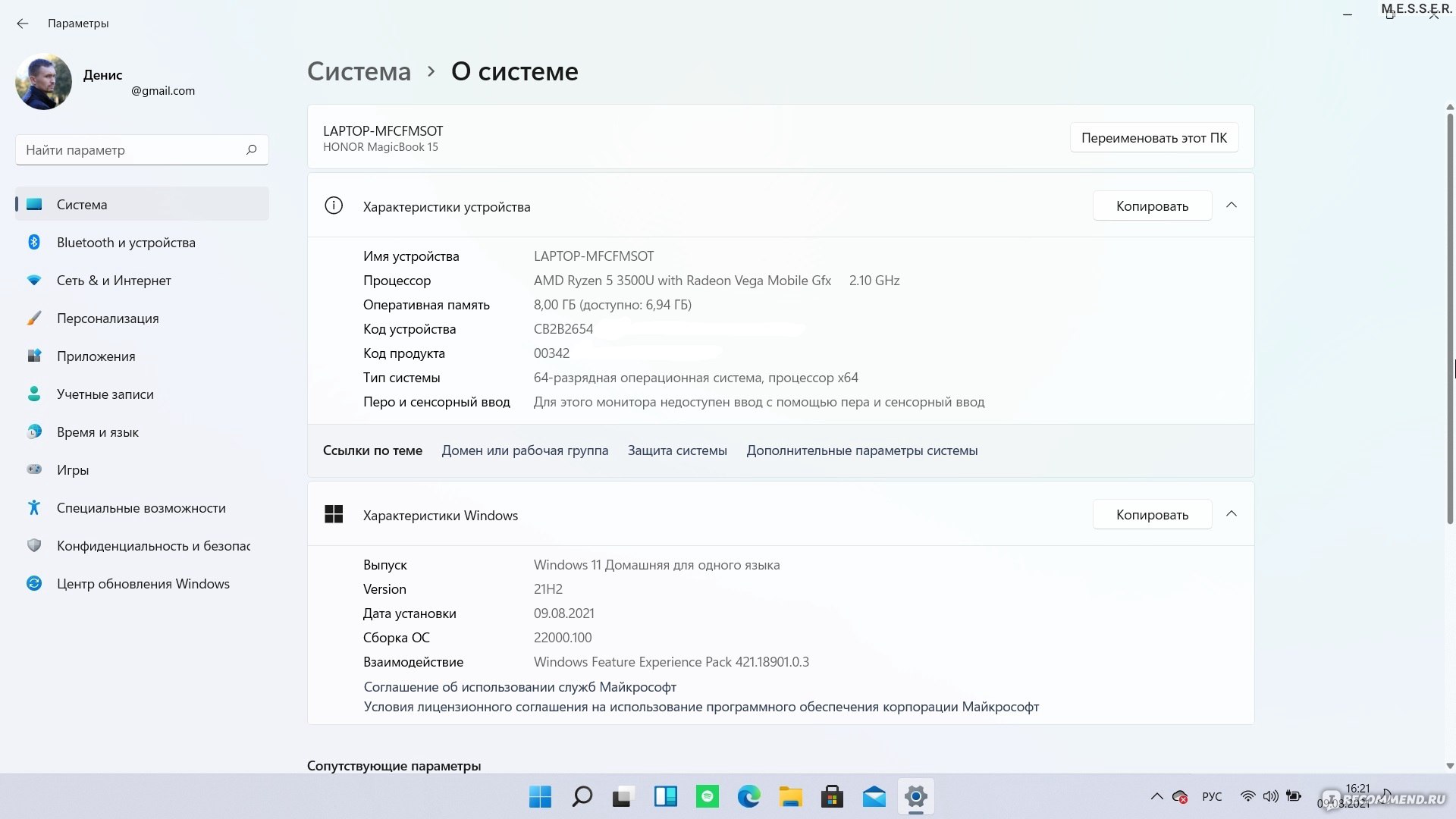
Task: Open Дополнительные параметры системы link
Action: tap(862, 450)
